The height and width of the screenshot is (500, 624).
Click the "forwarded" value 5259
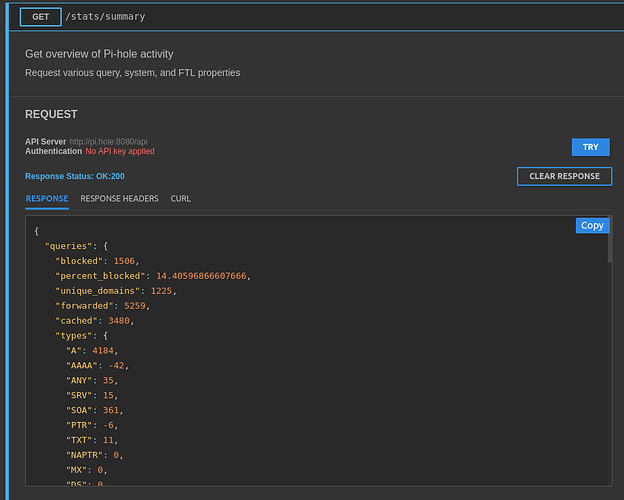[x=135, y=306]
